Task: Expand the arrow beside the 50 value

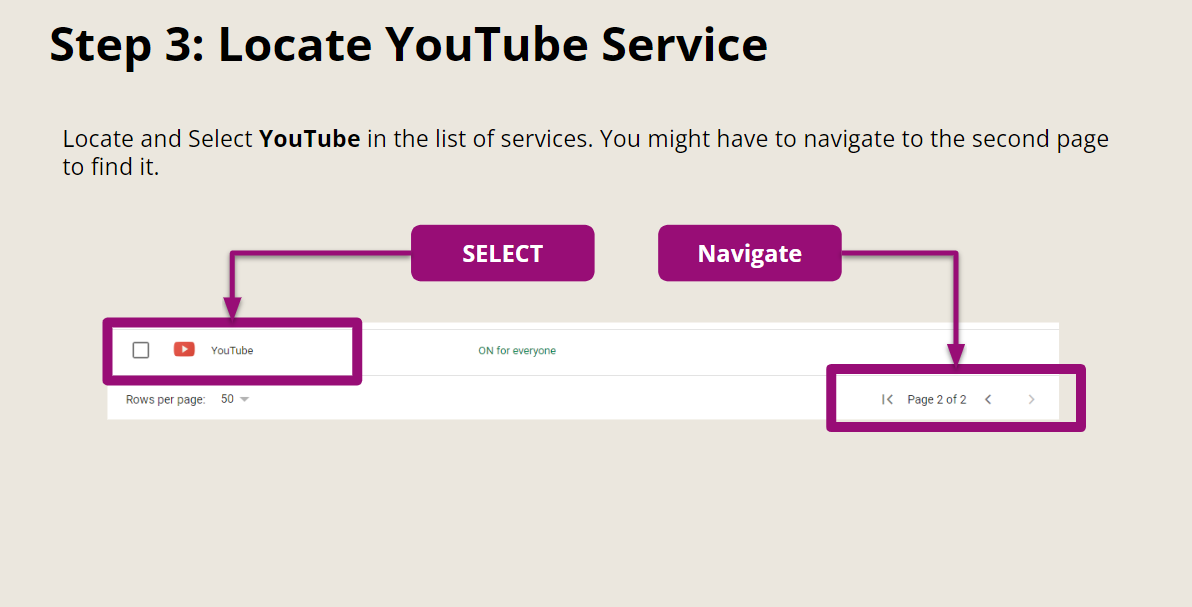Action: [x=244, y=398]
